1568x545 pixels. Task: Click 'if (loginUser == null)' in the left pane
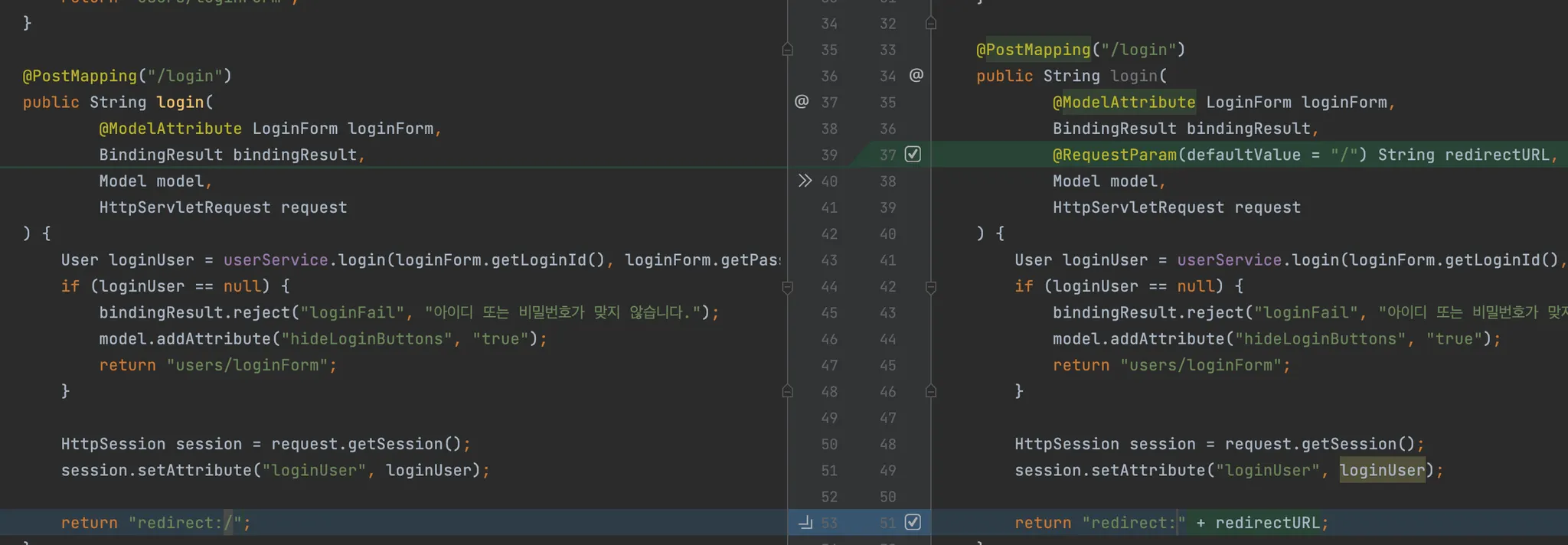coord(165,286)
